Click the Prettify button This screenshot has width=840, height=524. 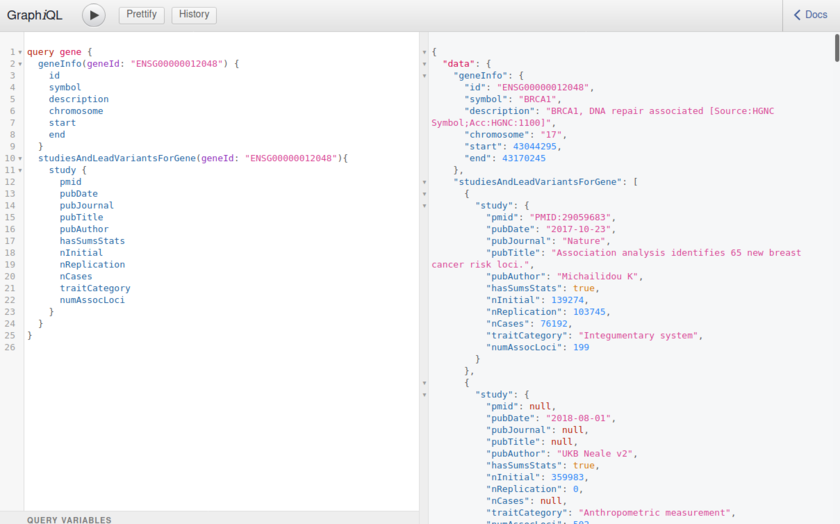pos(141,14)
